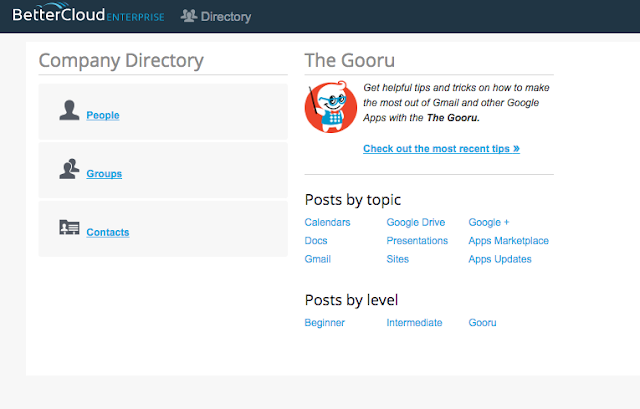Click the Gooru tips description text
Image resolution: width=640 pixels, height=409 pixels.
(x=456, y=102)
